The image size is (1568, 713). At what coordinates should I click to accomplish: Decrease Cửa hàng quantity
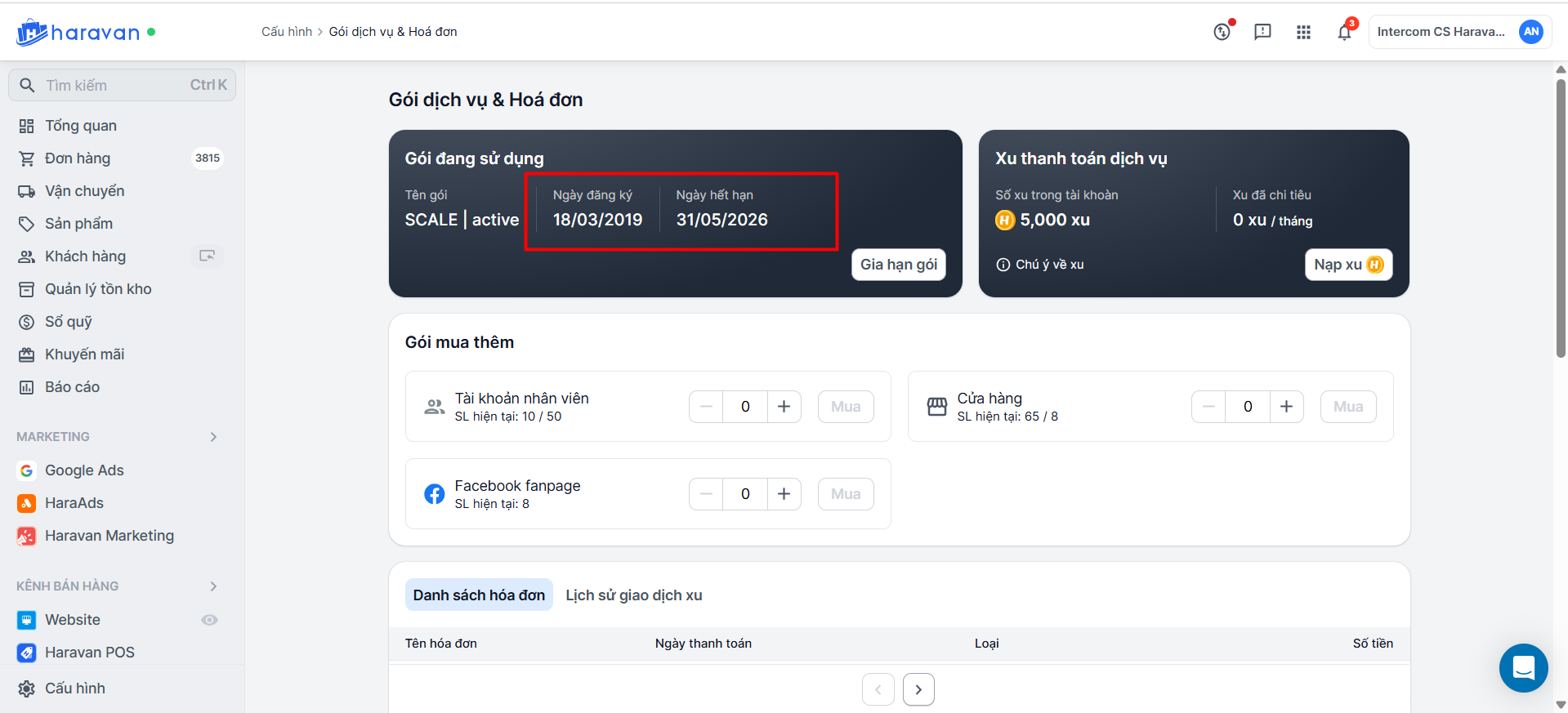coord(1209,407)
